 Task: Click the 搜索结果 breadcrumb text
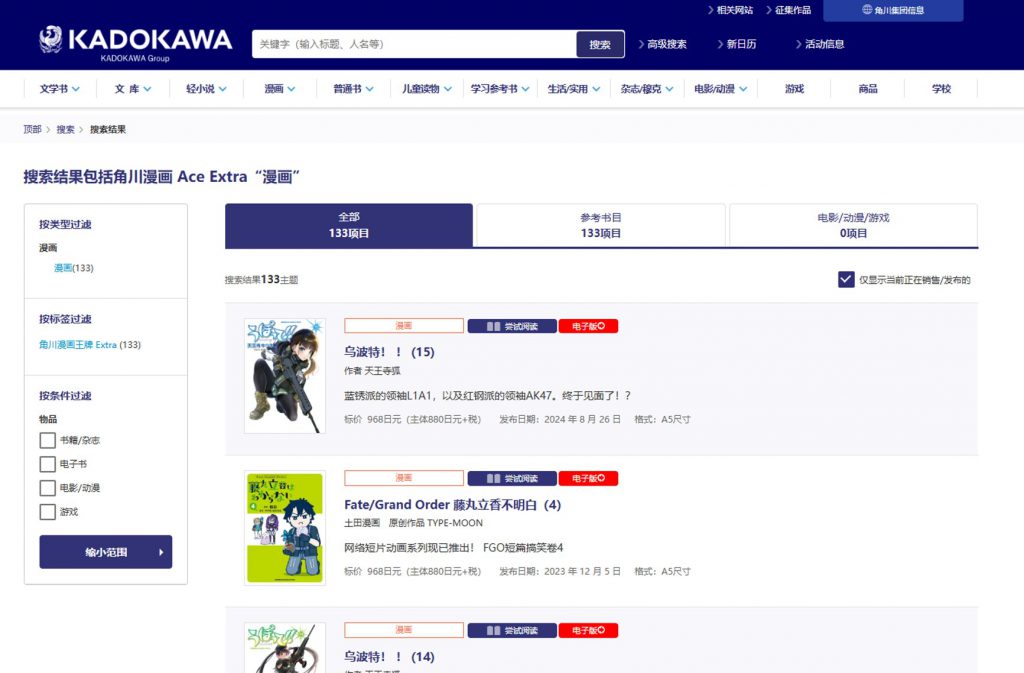pos(108,129)
